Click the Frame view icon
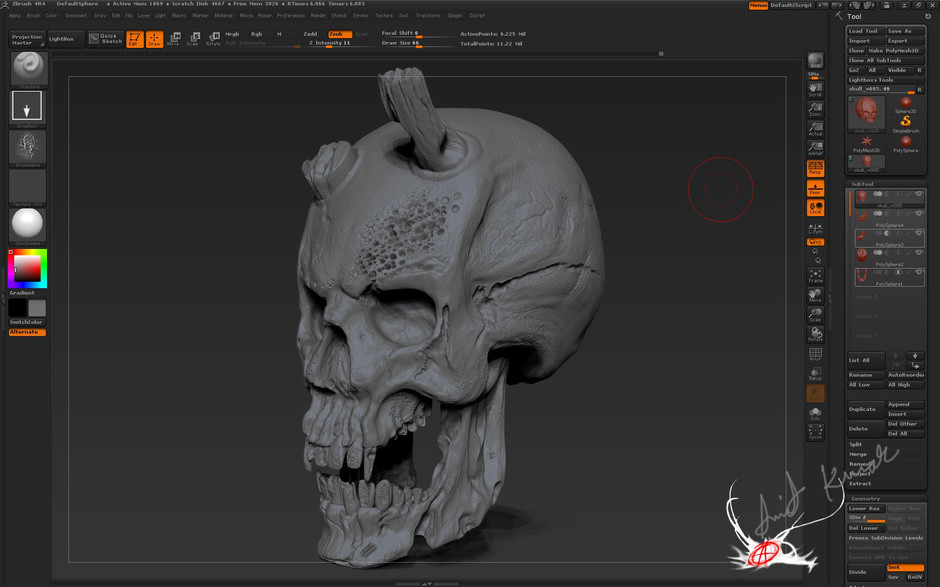The height and width of the screenshot is (587, 940). pyautogui.click(x=815, y=276)
